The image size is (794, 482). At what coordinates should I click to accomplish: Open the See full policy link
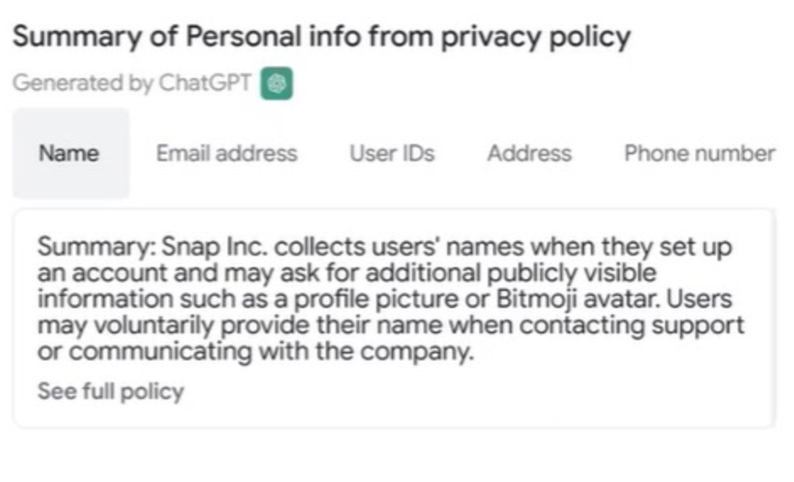(x=111, y=391)
